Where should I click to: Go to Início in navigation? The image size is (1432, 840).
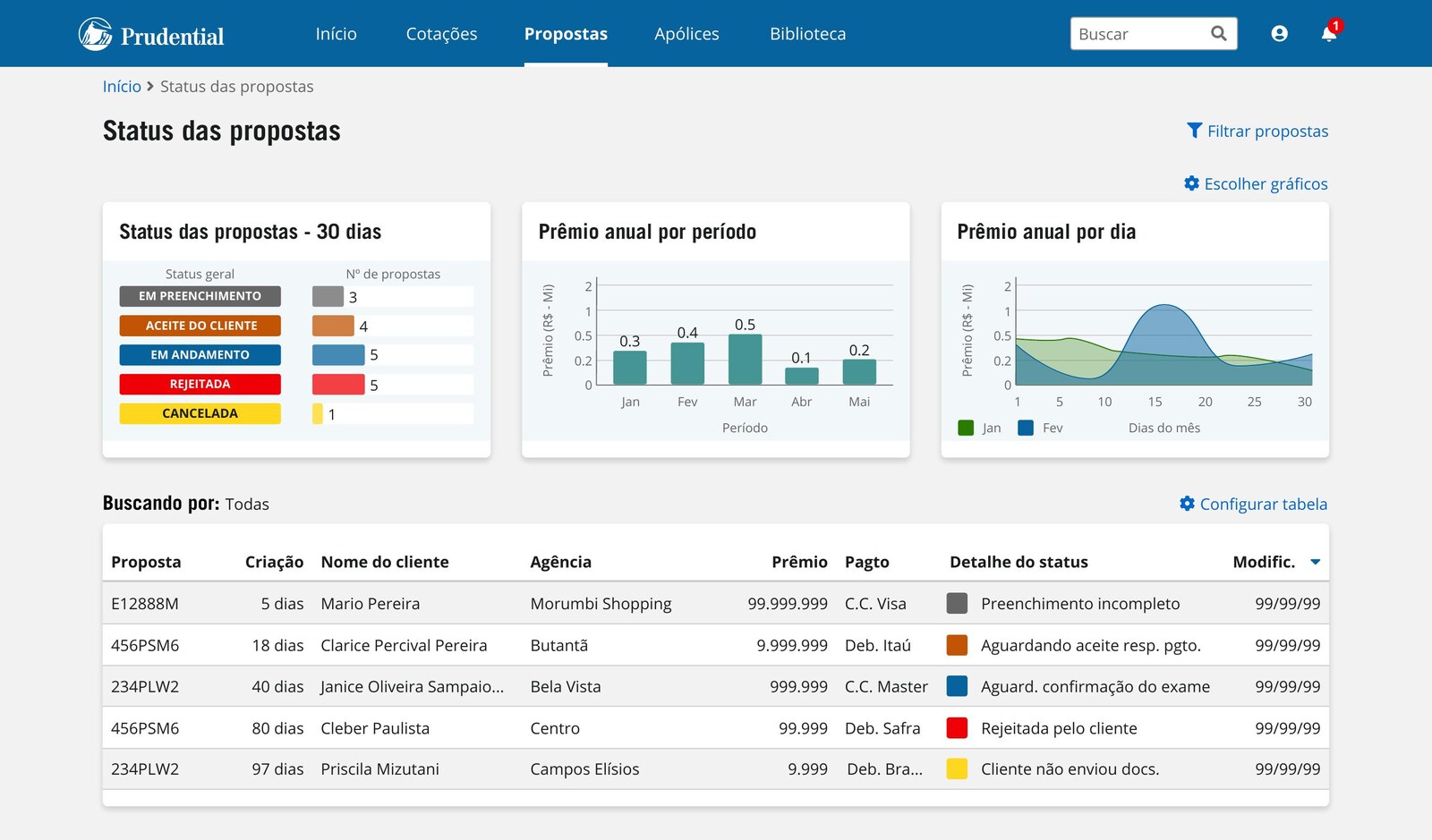coord(336,34)
